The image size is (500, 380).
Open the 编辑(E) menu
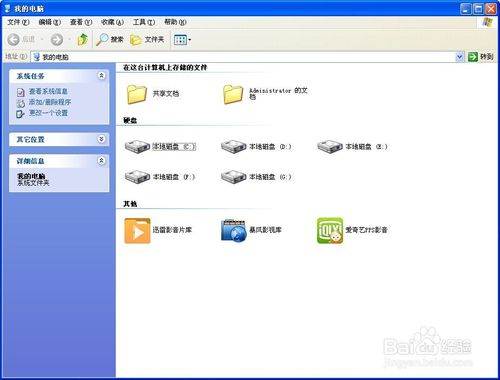(50, 22)
